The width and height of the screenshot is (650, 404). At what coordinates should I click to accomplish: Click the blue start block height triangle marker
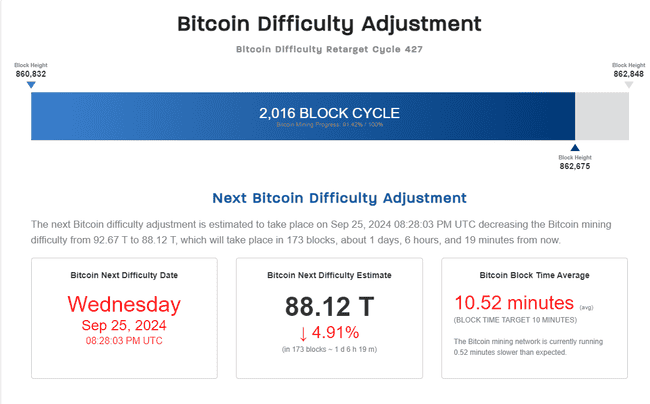click(31, 85)
